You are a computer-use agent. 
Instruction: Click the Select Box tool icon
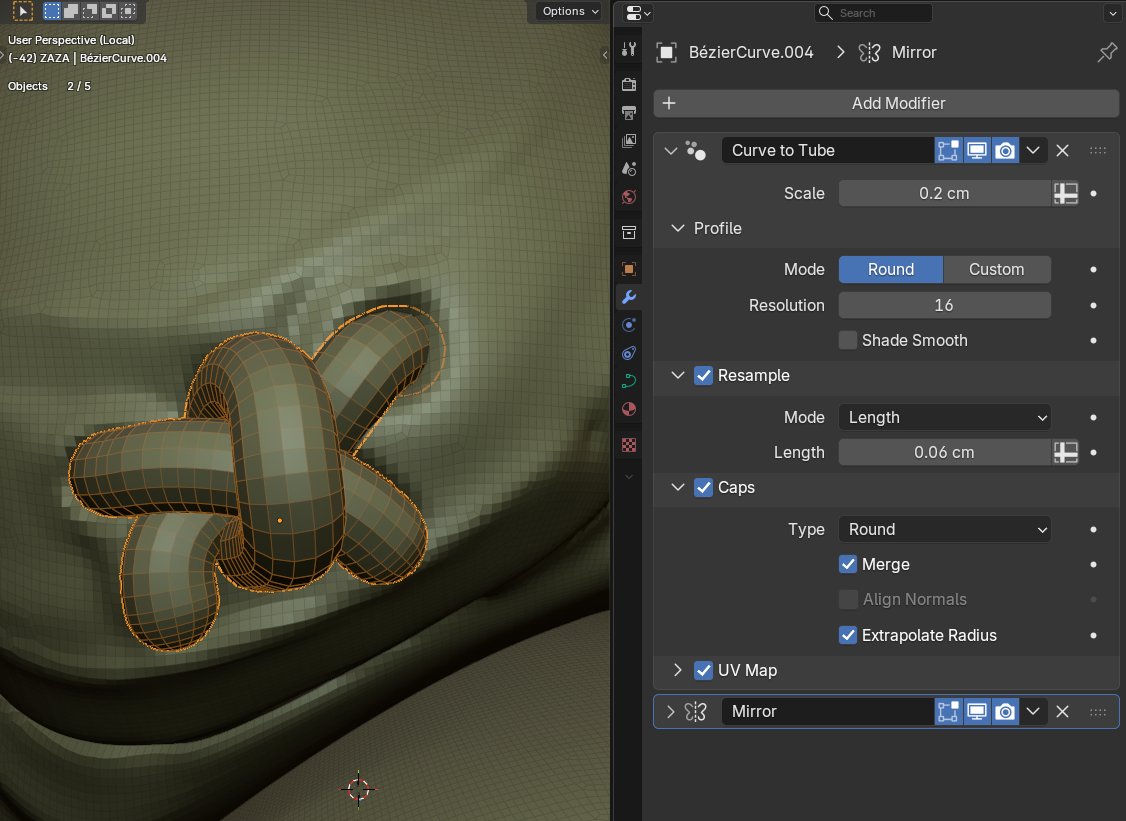(x=23, y=11)
